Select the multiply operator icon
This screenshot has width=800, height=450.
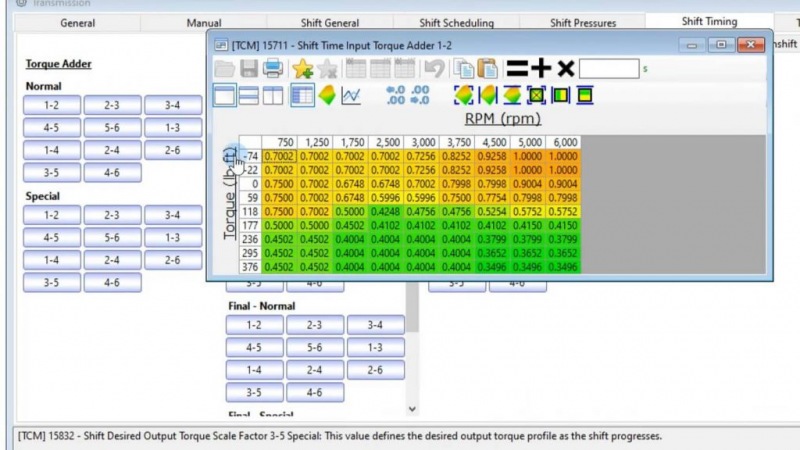[565, 69]
